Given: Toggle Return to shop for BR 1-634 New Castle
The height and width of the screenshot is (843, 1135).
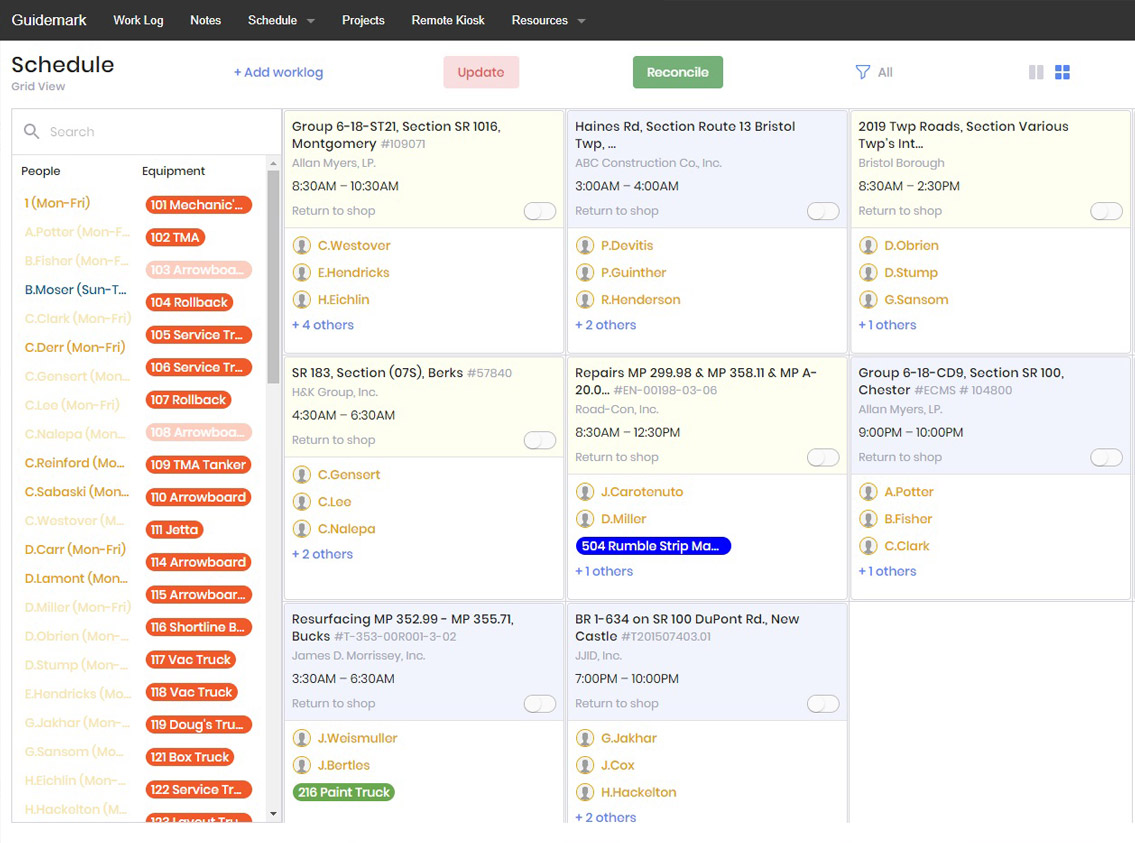Looking at the screenshot, I should pyautogui.click(x=823, y=703).
